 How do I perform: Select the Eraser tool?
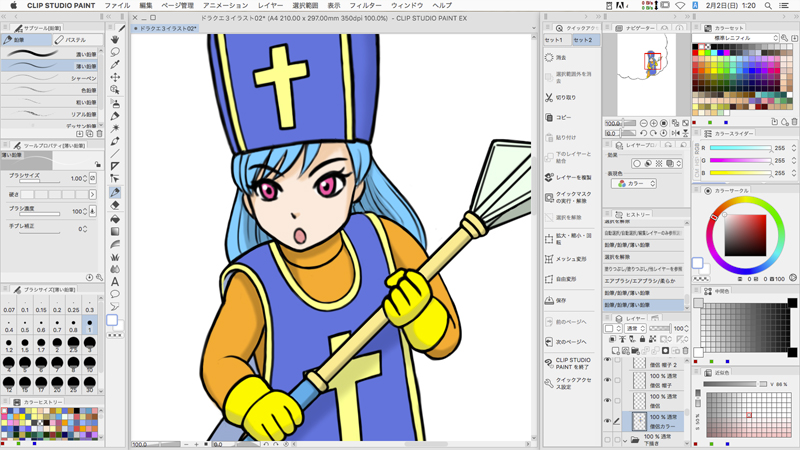pyautogui.click(x=115, y=205)
